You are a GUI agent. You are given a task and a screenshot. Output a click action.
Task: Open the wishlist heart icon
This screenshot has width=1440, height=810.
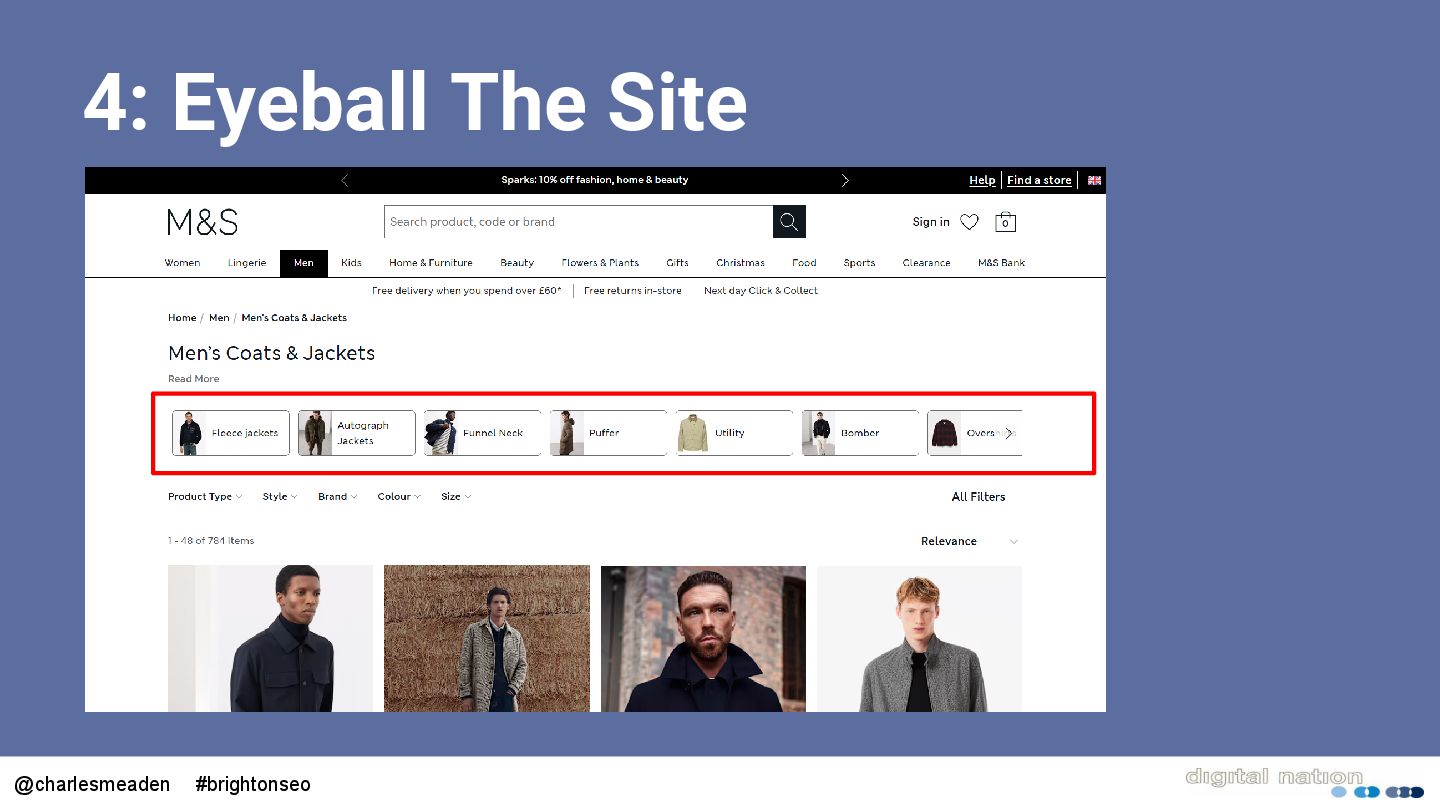(969, 222)
